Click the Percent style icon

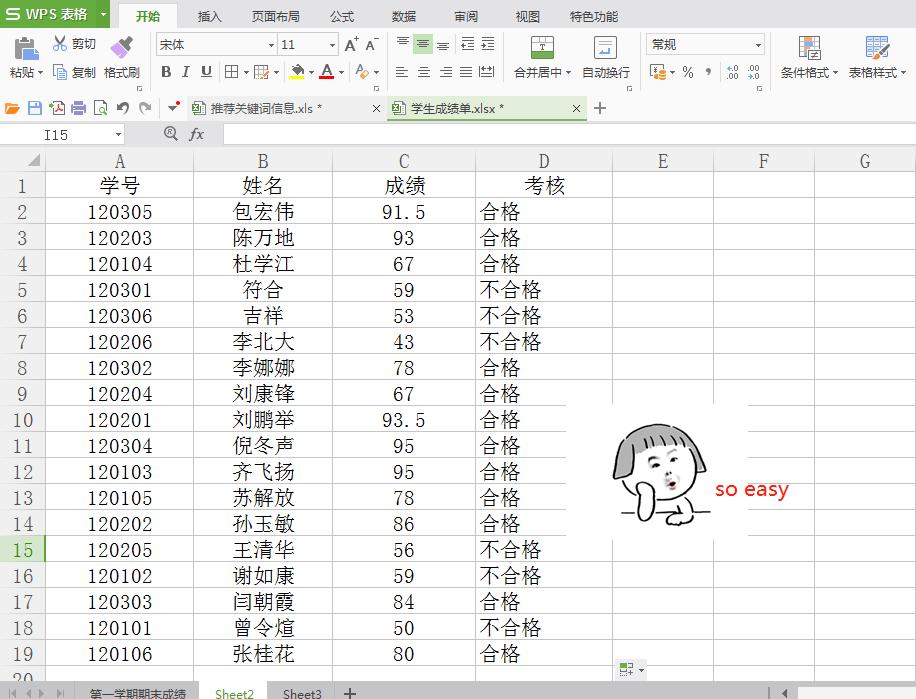(x=687, y=72)
